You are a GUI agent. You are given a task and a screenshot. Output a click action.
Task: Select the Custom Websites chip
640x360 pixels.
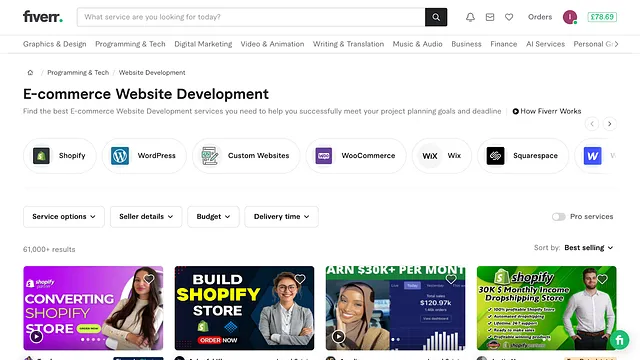246,156
